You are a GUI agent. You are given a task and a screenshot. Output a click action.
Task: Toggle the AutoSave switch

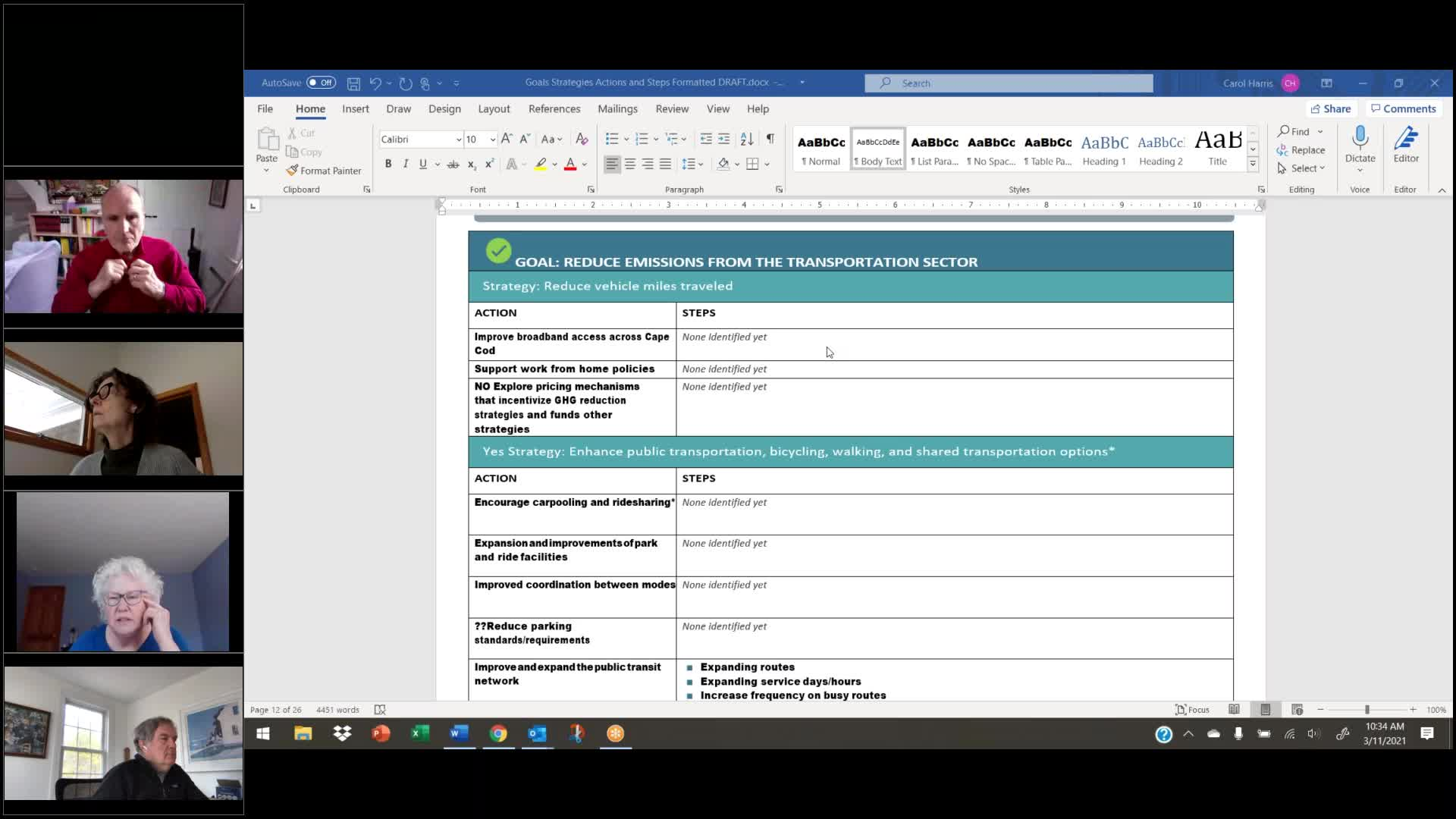321,83
